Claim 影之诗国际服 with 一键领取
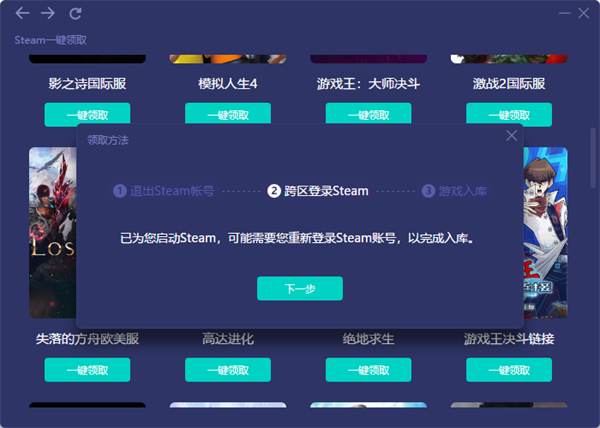 87,114
